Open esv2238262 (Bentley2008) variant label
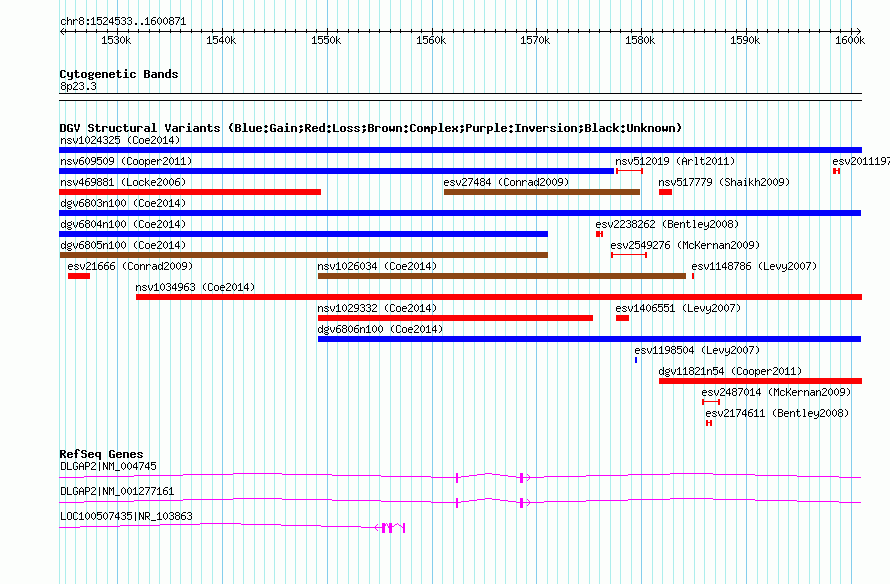Screen dimensions: 890x584 pos(668,224)
